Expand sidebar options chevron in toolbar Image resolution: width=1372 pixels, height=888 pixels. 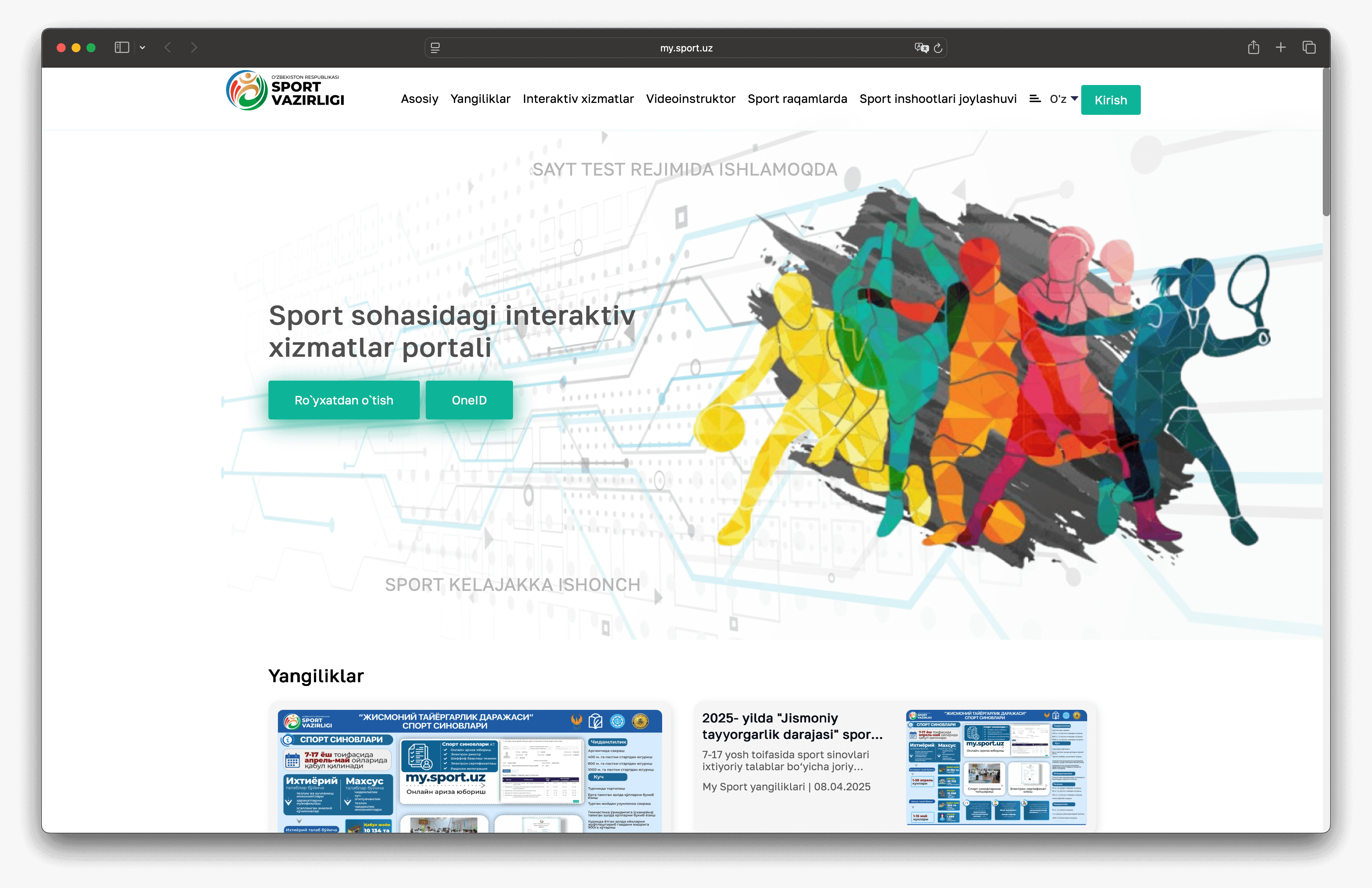tap(142, 48)
